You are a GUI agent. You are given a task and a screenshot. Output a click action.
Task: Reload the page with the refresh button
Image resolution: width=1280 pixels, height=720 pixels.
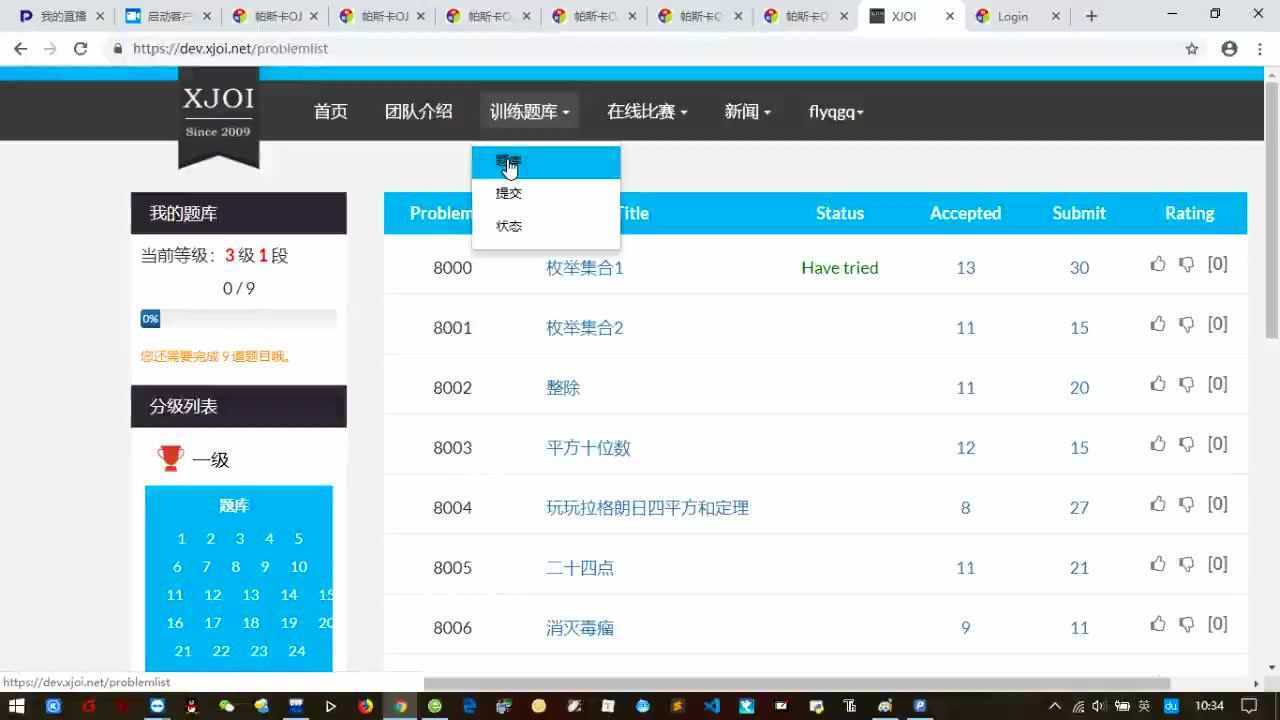point(81,48)
